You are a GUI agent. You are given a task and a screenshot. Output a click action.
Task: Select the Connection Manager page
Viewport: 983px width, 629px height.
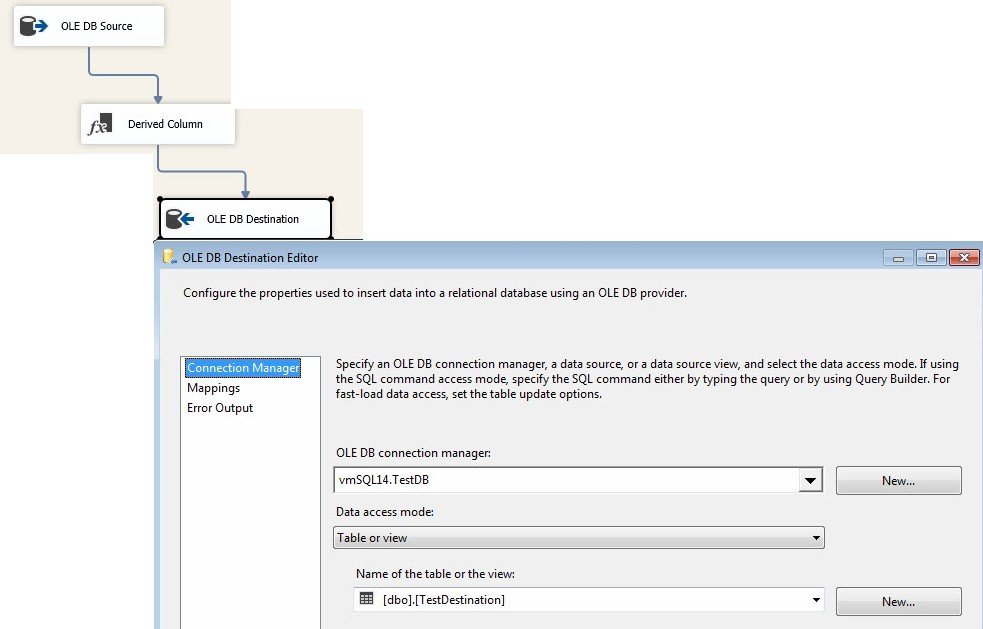pos(243,368)
